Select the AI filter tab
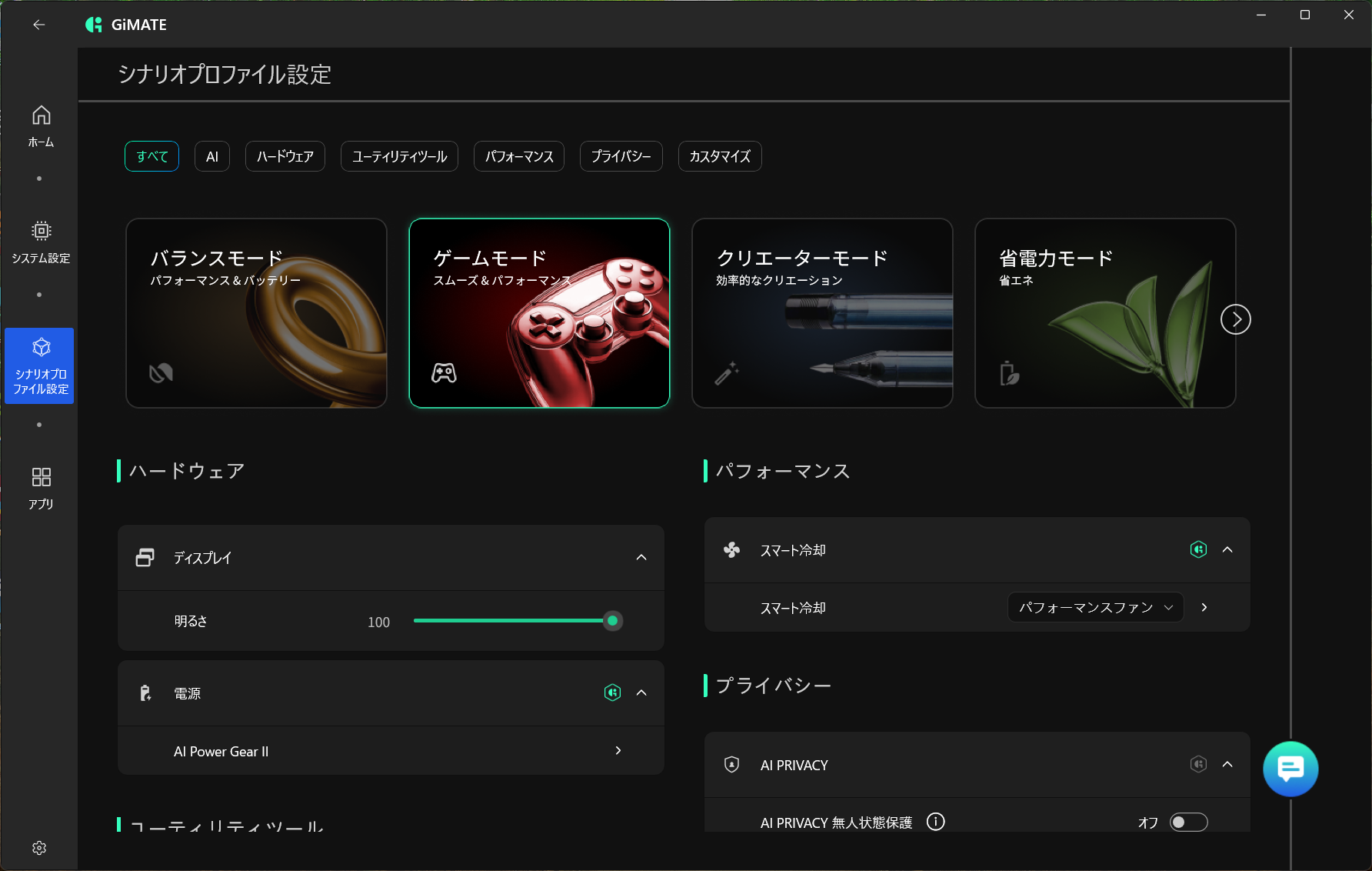 point(212,156)
